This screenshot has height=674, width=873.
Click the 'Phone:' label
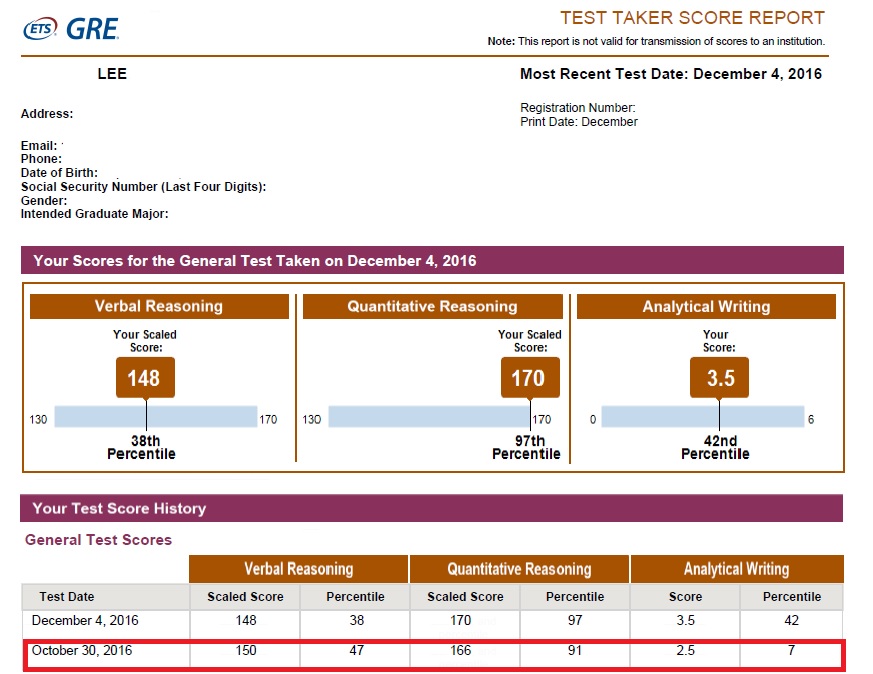pyautogui.click(x=41, y=159)
